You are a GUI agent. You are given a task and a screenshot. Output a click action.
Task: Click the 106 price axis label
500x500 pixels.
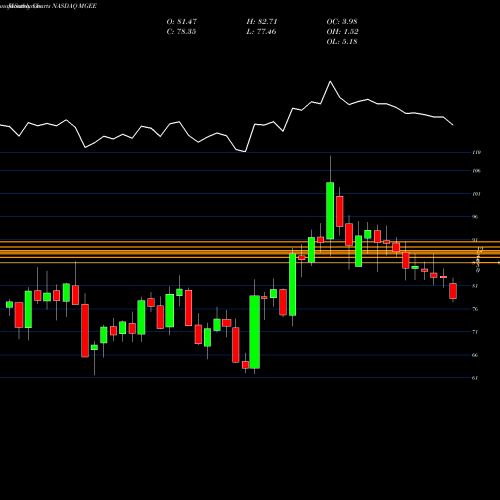(x=477, y=171)
